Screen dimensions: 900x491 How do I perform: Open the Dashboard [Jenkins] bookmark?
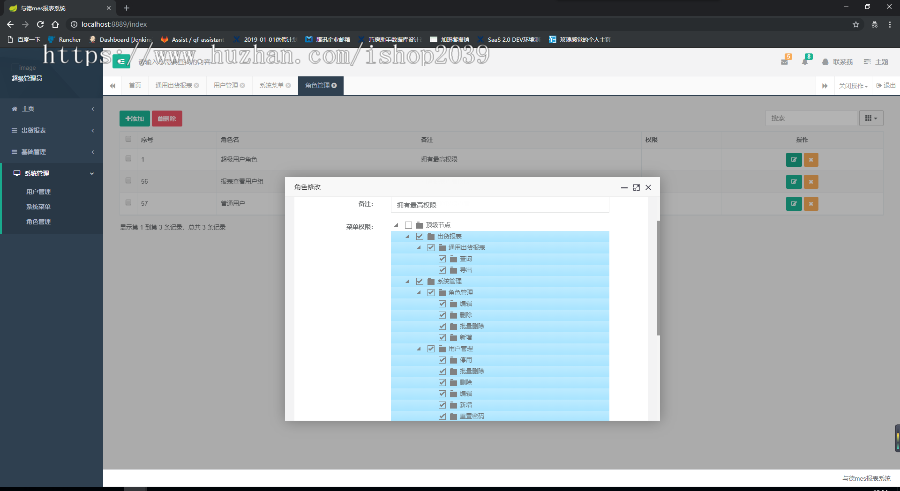121,40
